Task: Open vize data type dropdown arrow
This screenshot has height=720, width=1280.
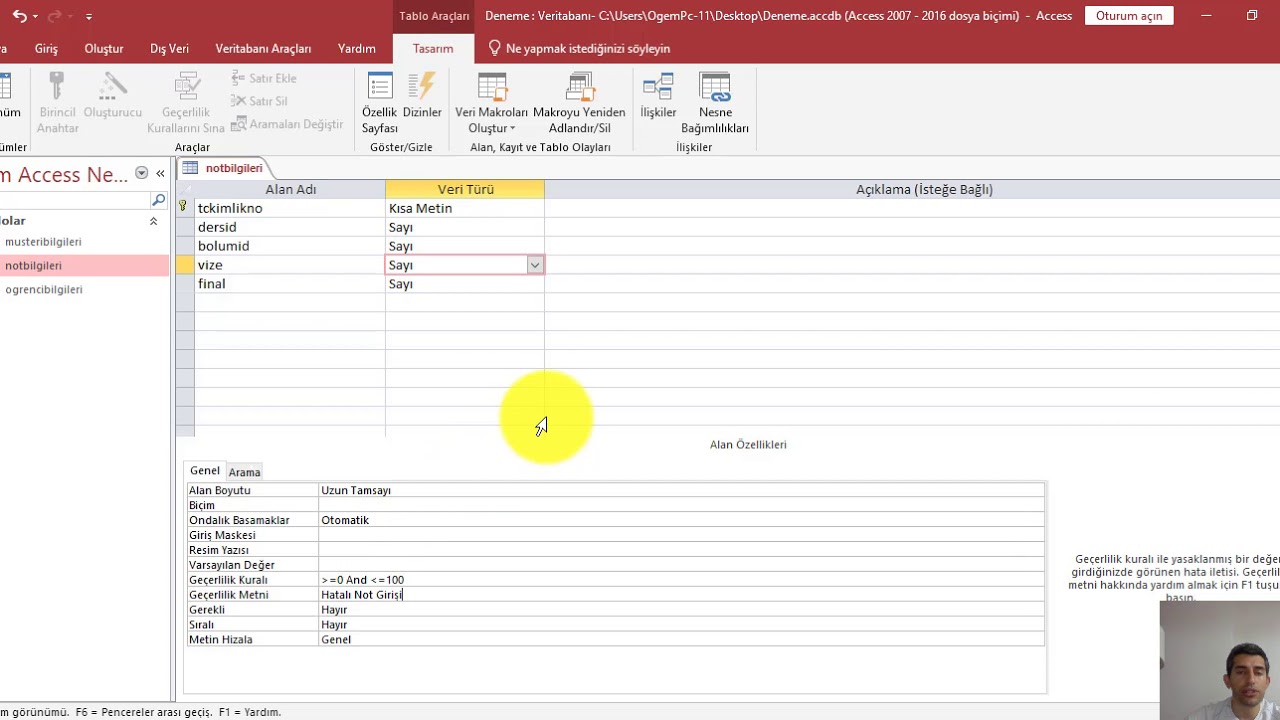Action: coord(535,265)
